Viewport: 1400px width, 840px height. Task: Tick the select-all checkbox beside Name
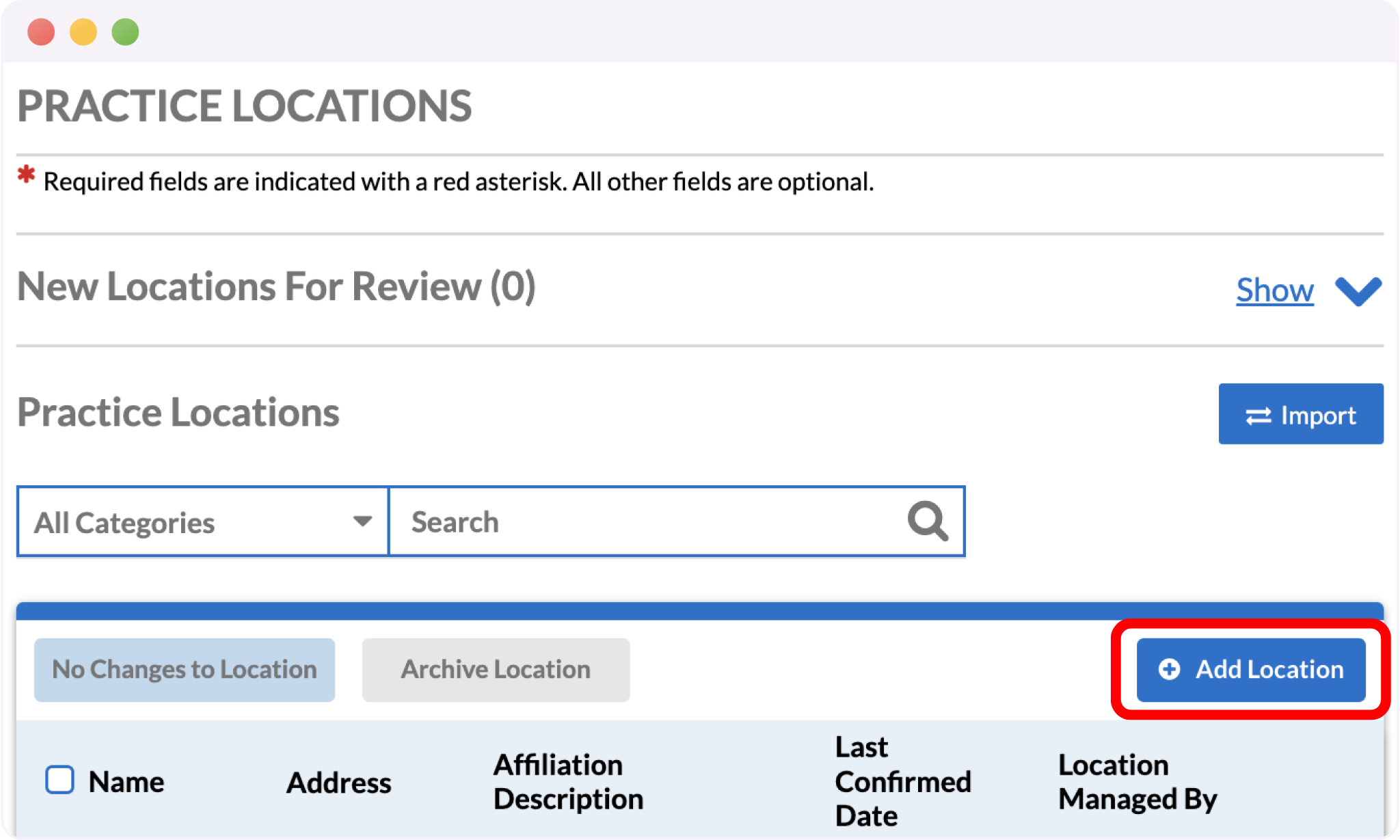pyautogui.click(x=60, y=780)
